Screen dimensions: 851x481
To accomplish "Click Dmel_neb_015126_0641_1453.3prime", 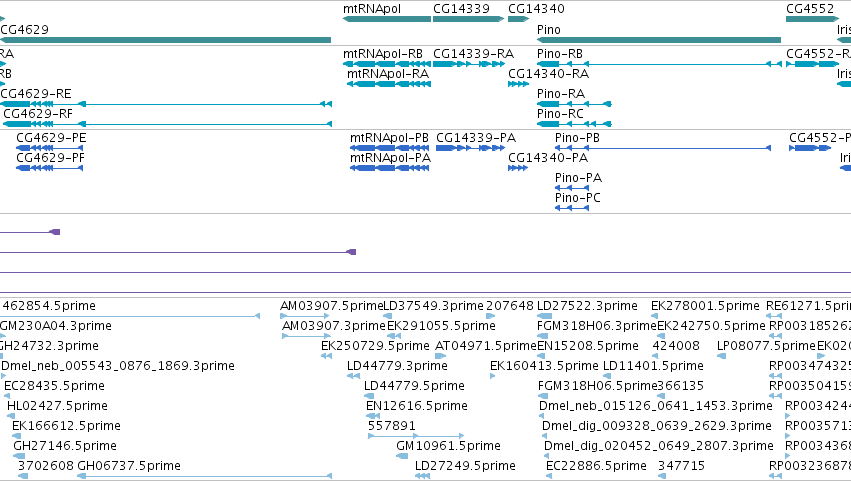I will [656, 406].
